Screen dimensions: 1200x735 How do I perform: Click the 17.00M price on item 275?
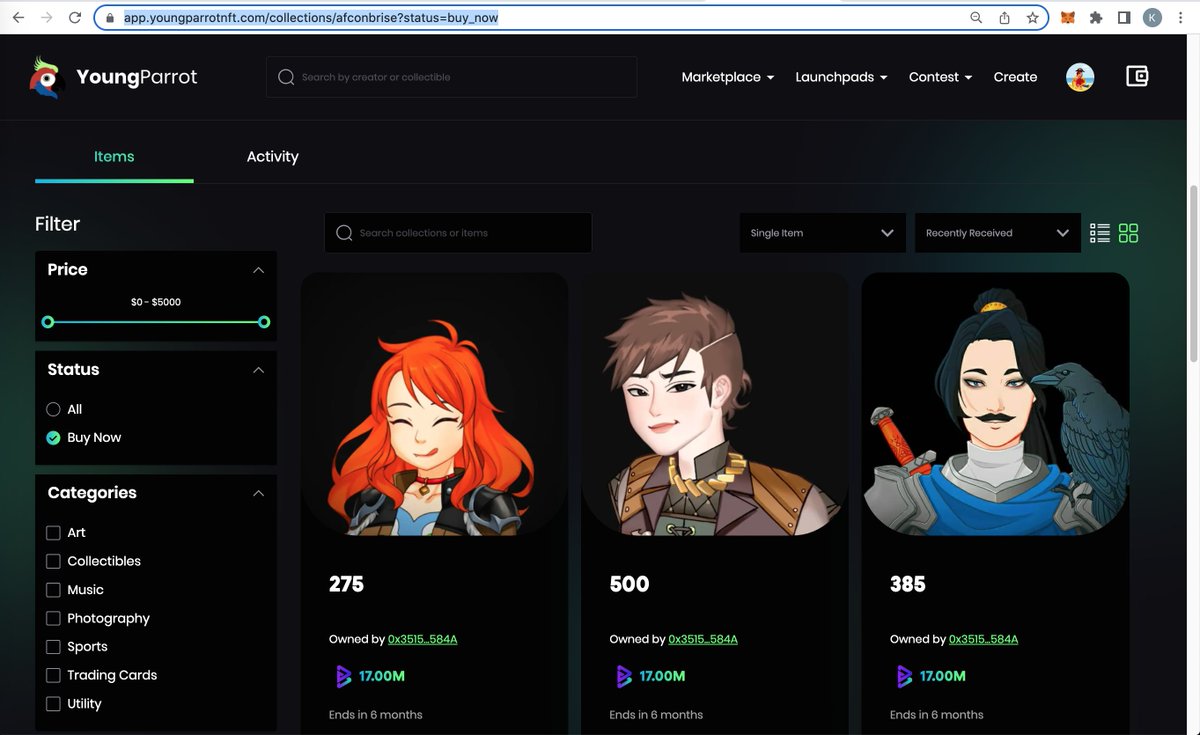[x=382, y=676]
